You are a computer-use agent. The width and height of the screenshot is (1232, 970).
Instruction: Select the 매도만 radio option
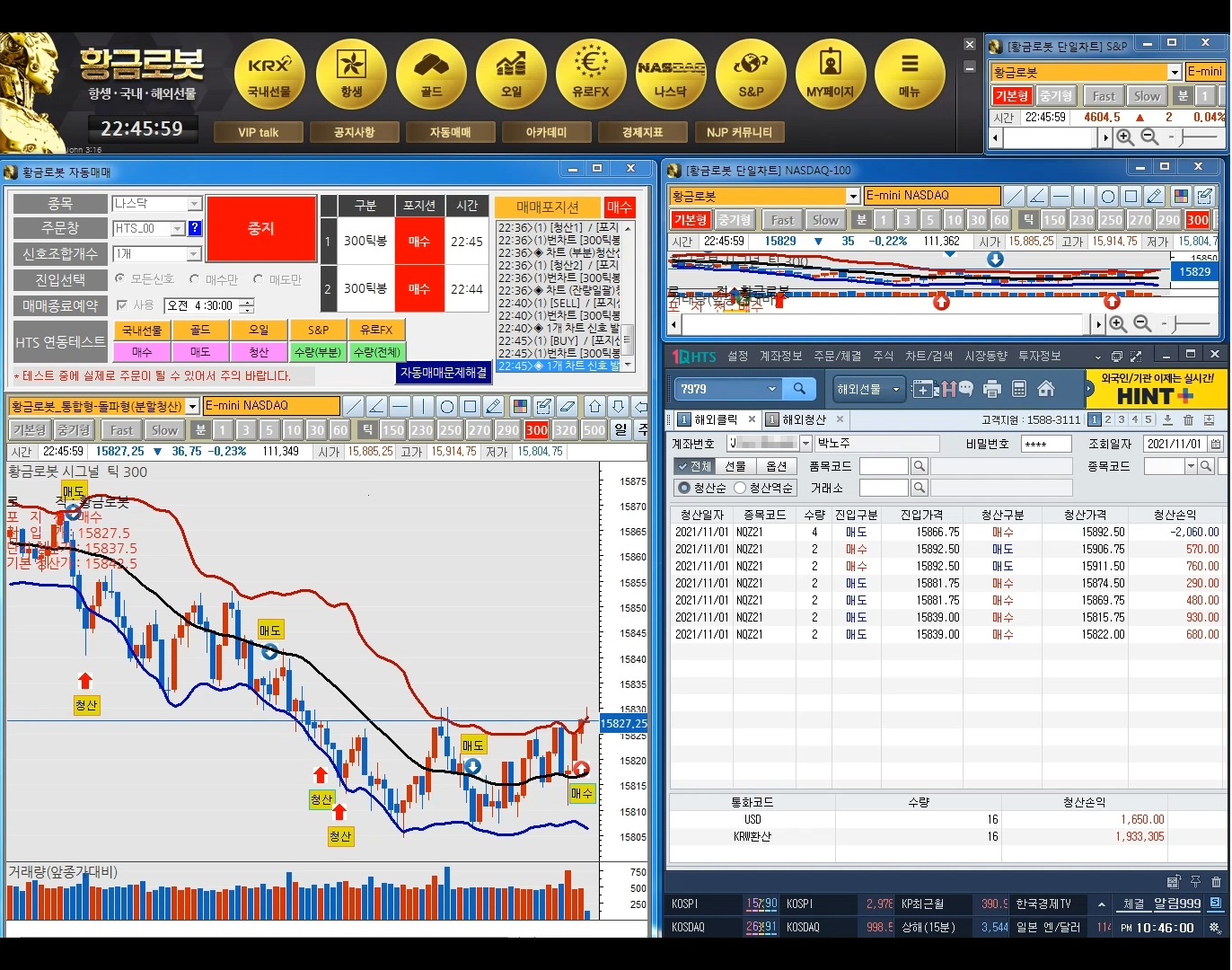coord(259,279)
